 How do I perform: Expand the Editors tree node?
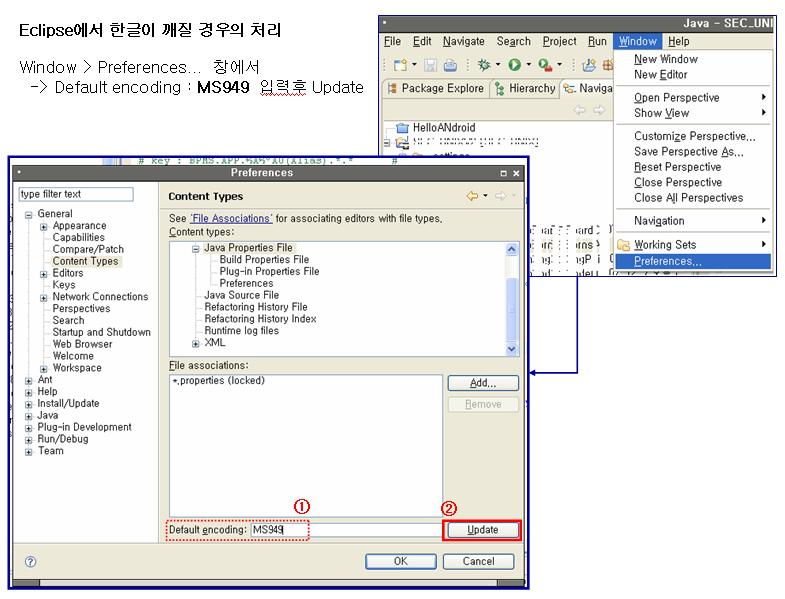coord(44,274)
